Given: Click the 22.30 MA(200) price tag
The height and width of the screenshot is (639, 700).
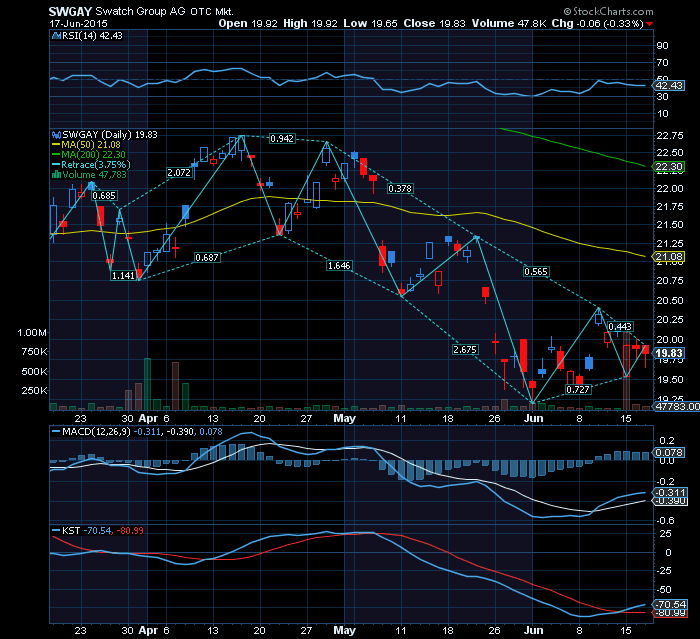Looking at the screenshot, I should coord(669,167).
